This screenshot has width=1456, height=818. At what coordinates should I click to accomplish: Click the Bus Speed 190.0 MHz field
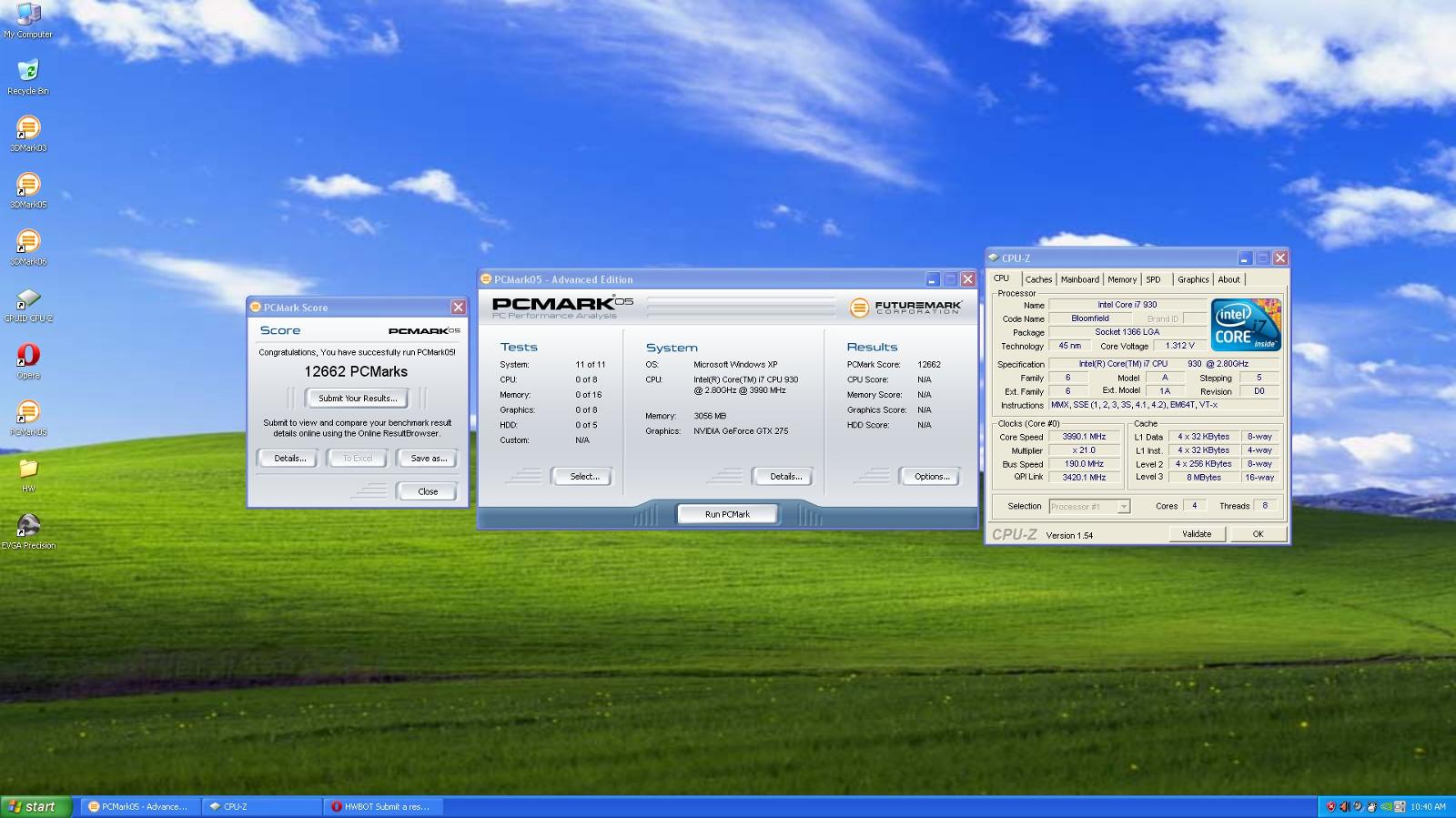1084,464
